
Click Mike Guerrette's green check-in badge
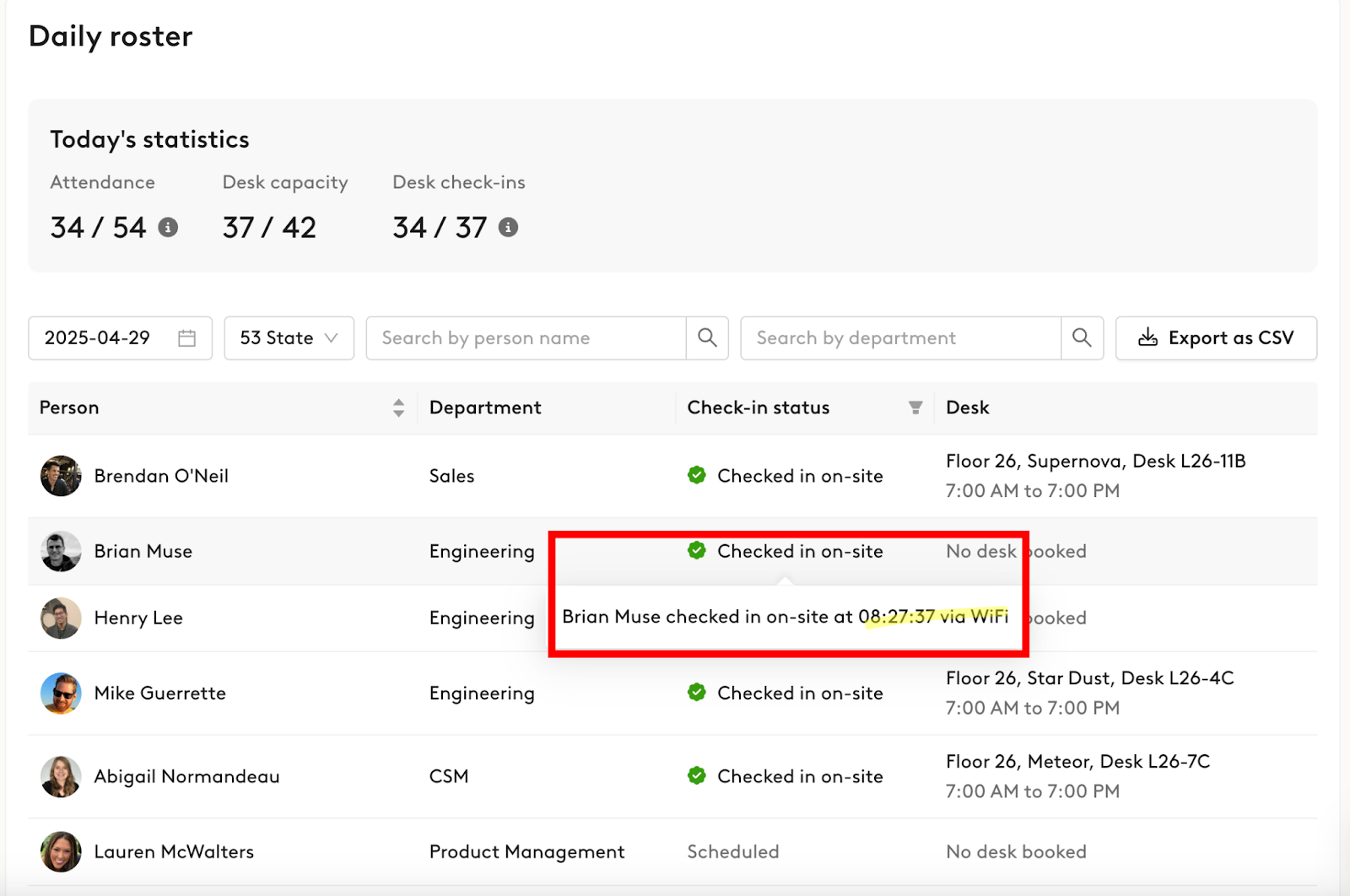[x=697, y=692]
